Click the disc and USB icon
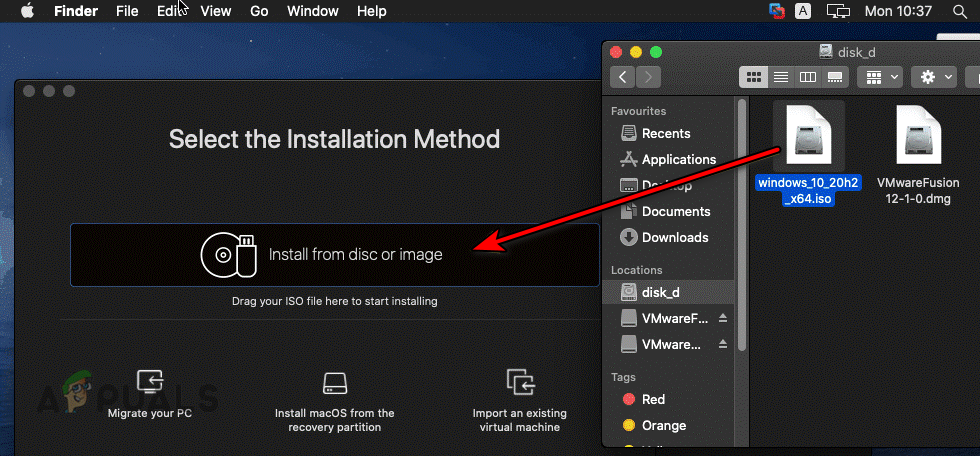This screenshot has height=456, width=980. coord(228,255)
